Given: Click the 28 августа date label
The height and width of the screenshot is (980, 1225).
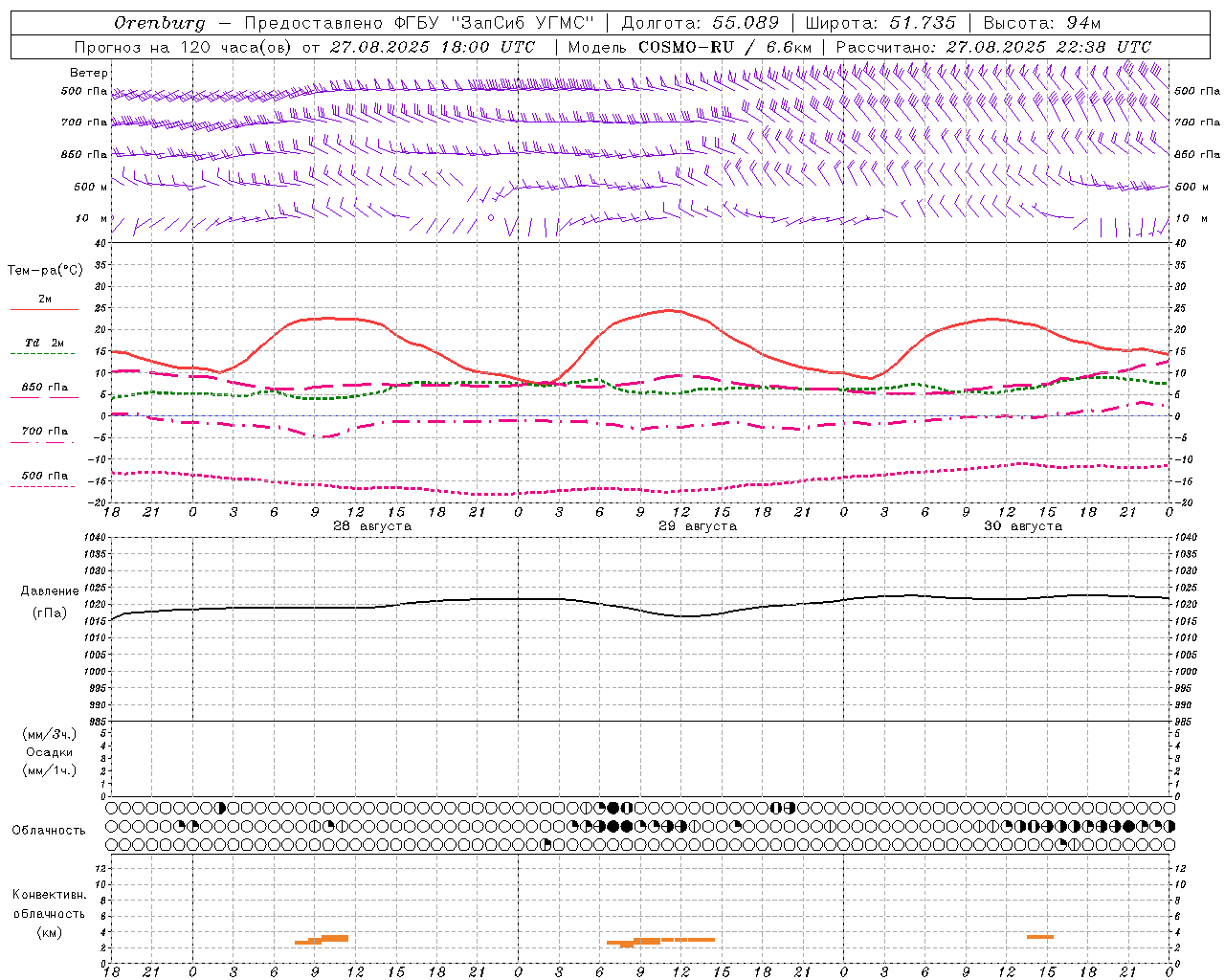Looking at the screenshot, I should 372,526.
